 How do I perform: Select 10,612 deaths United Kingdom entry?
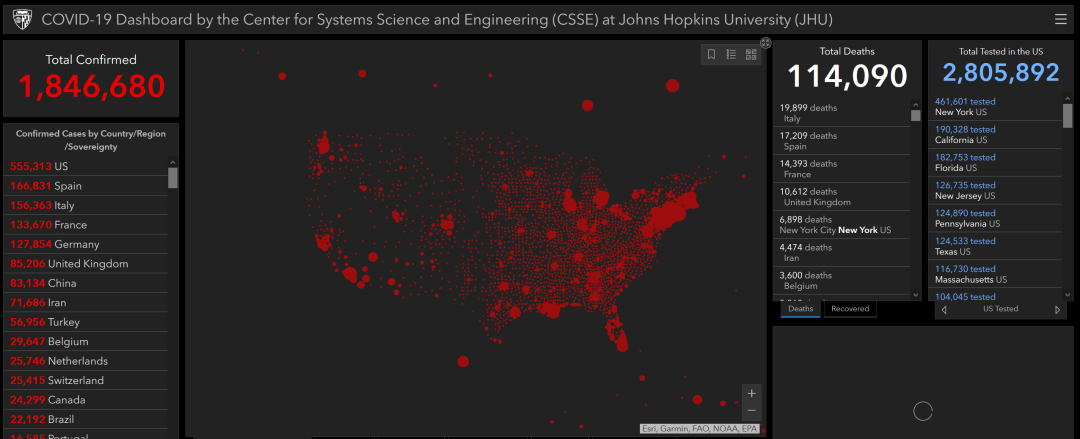pyautogui.click(x=842, y=196)
